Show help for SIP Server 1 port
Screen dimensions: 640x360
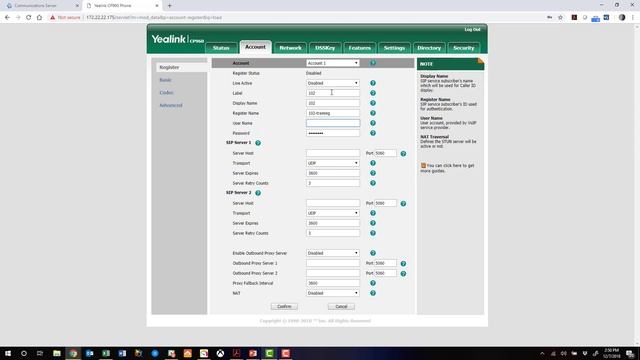pos(403,153)
